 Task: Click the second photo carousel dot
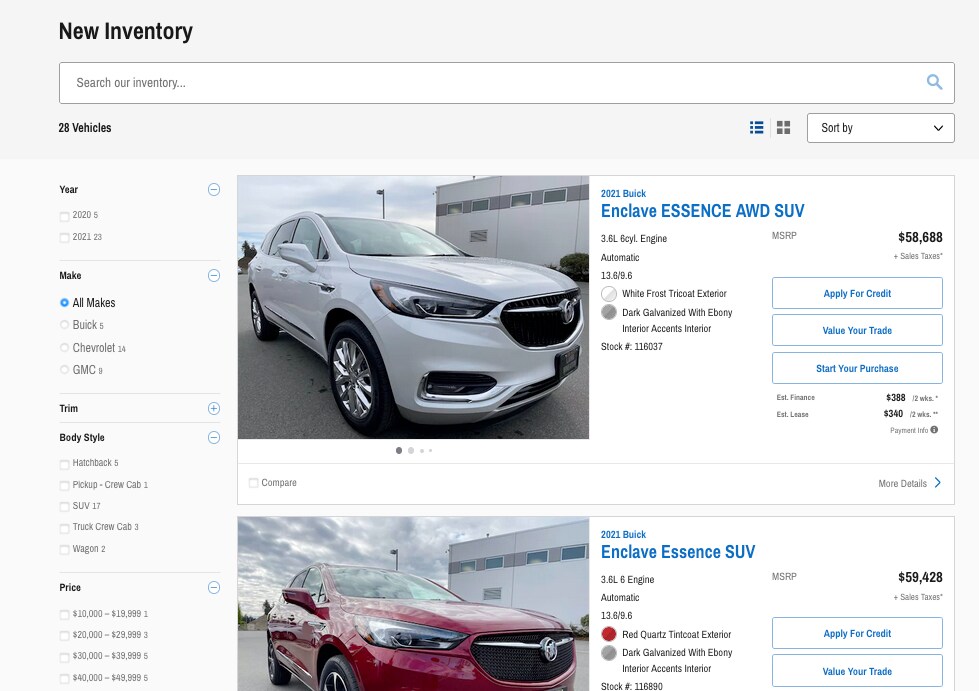(x=411, y=450)
